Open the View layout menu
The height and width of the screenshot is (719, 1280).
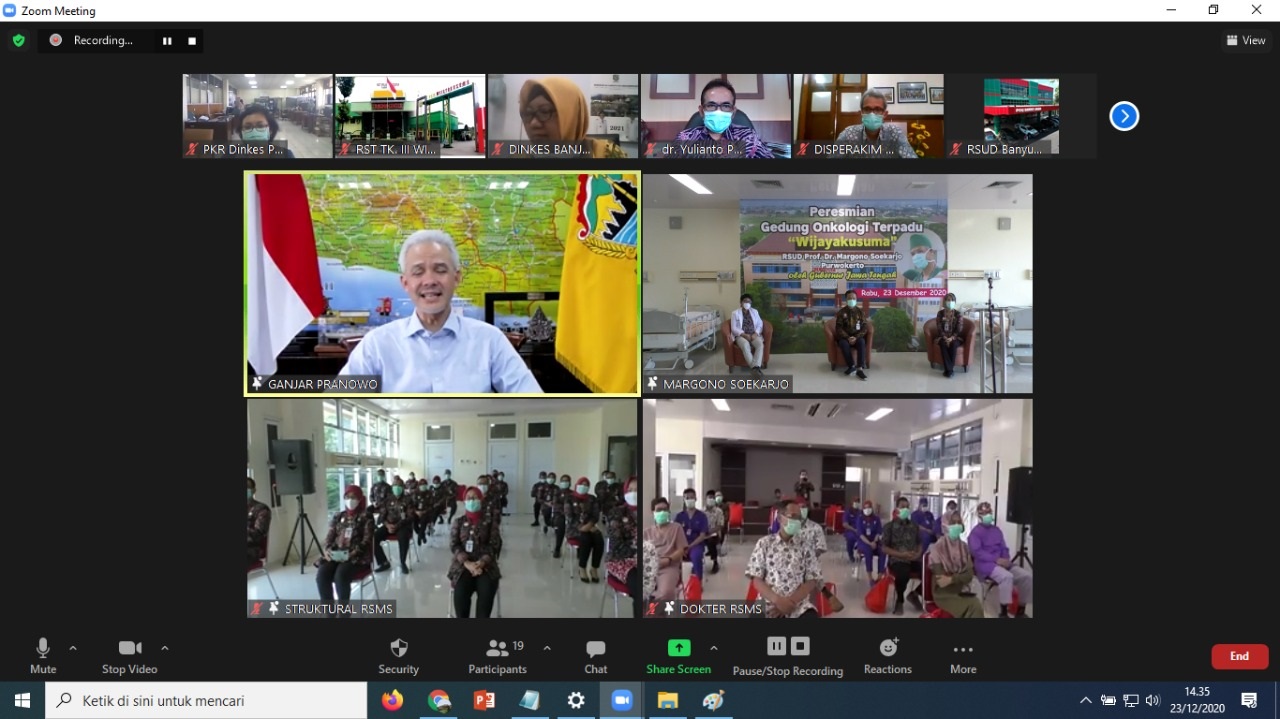[x=1246, y=41]
